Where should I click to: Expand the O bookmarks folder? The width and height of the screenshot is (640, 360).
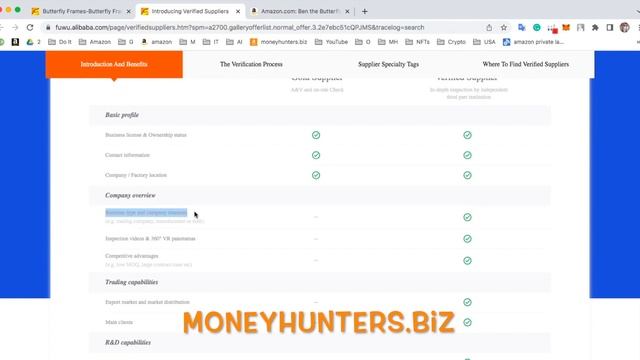point(363,42)
